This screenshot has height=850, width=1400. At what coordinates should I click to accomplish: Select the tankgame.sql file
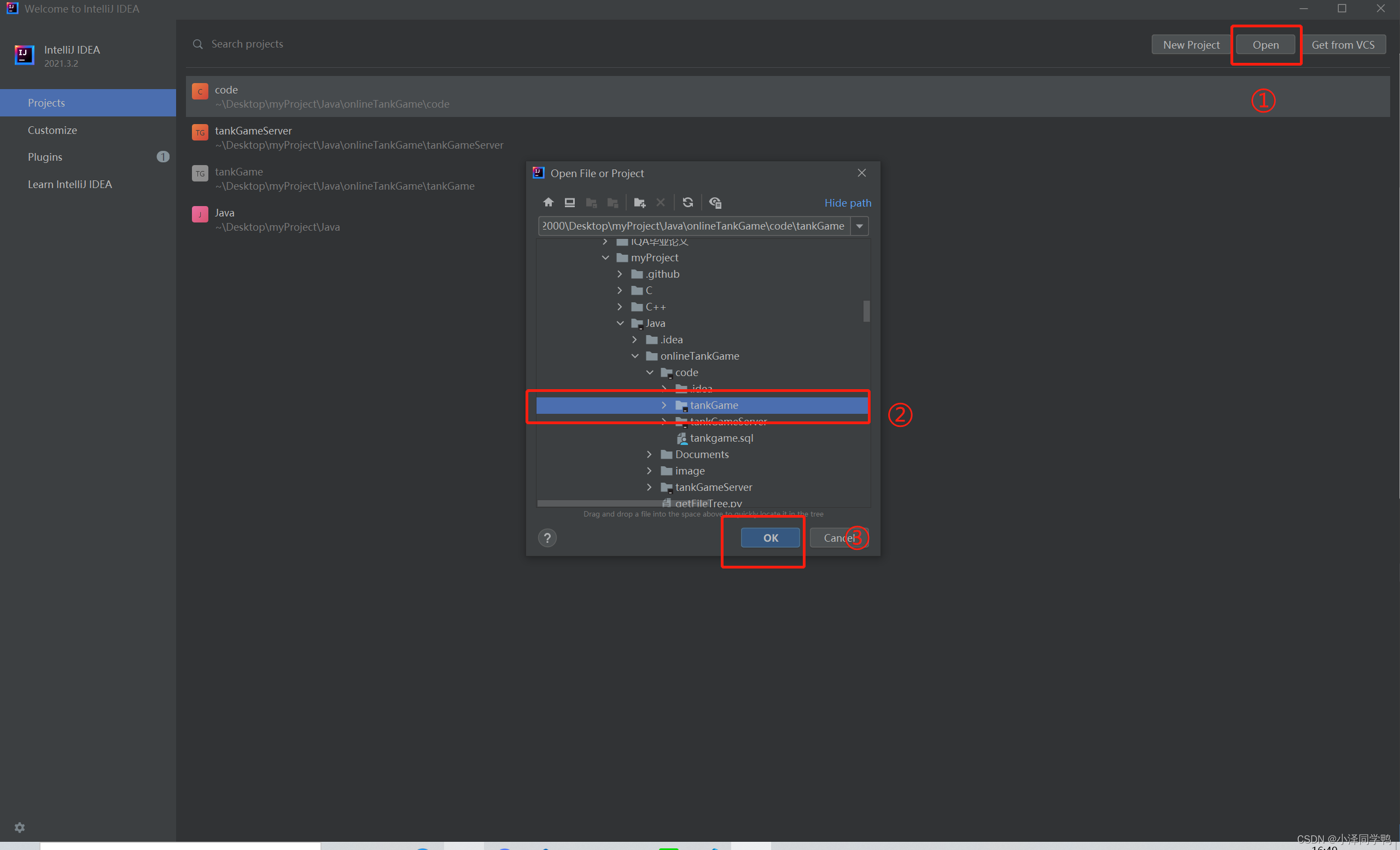coord(721,438)
